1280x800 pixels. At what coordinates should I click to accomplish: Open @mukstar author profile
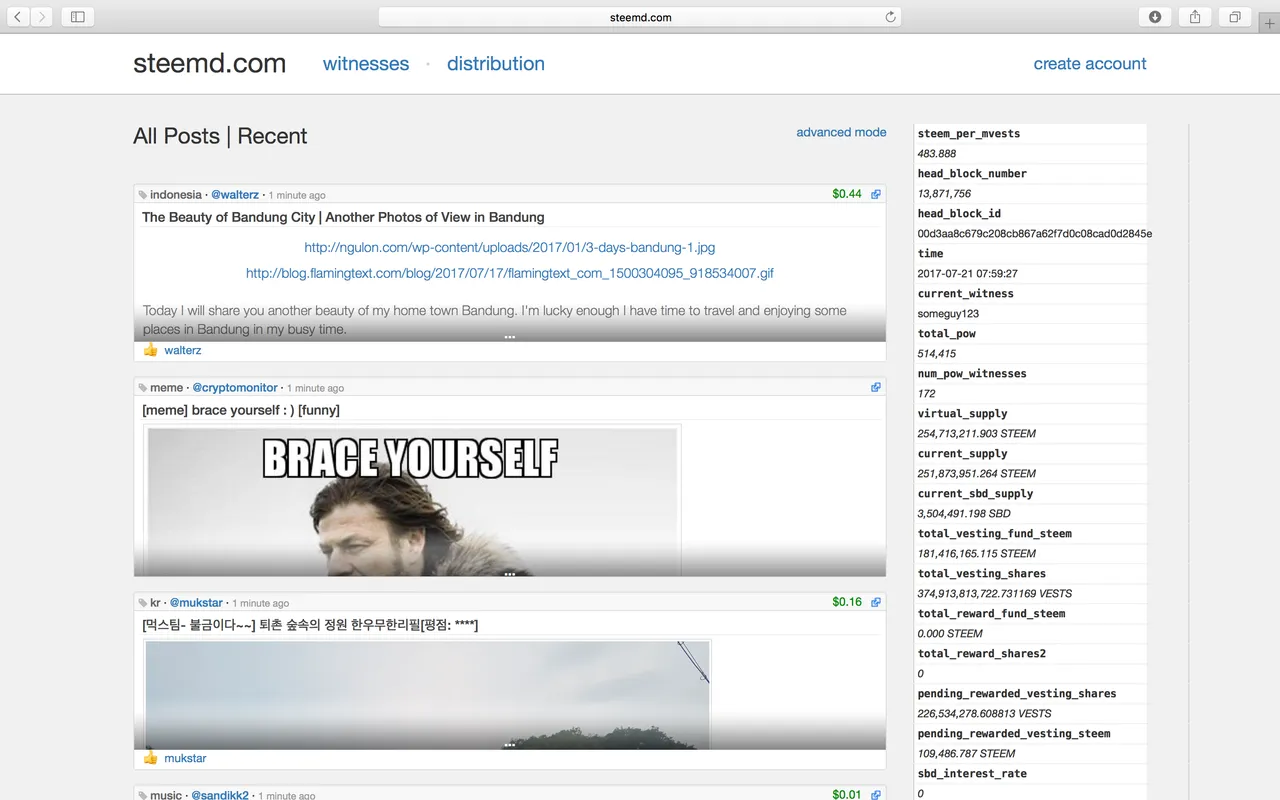coord(196,603)
